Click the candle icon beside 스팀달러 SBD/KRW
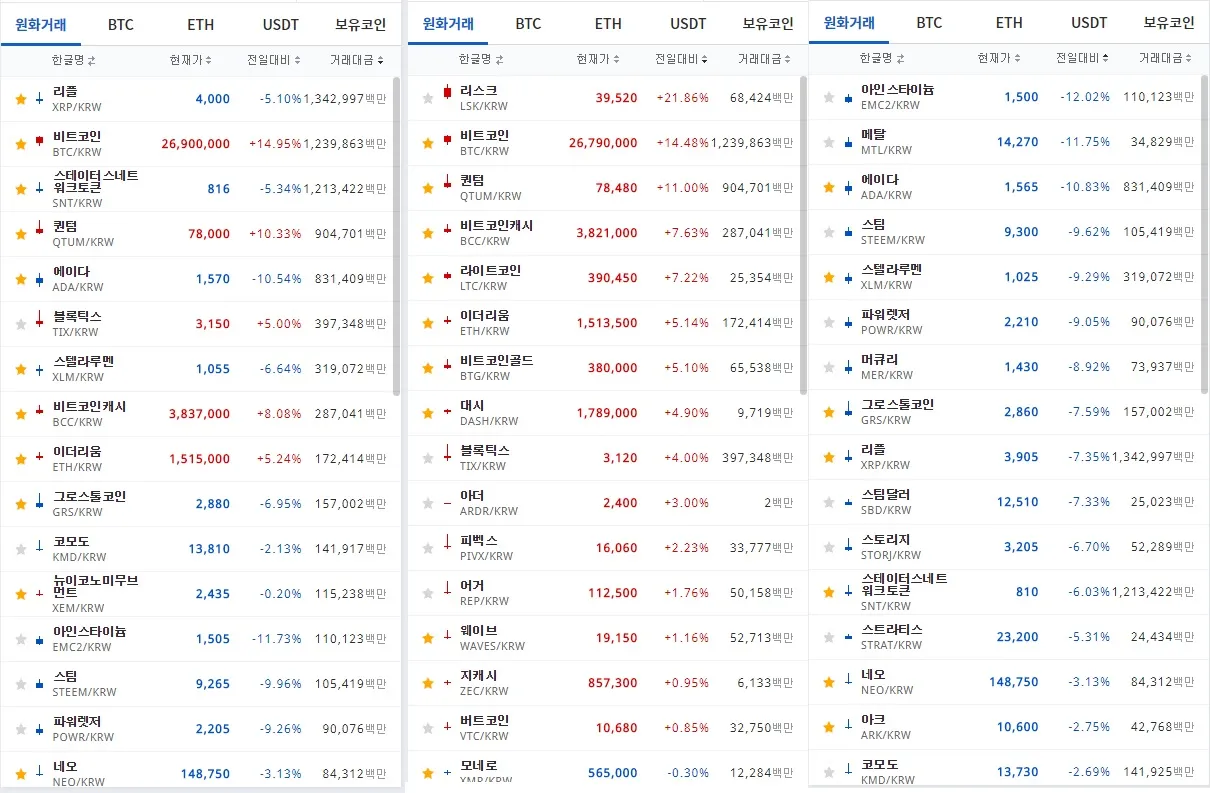The width and height of the screenshot is (1210, 793). (x=848, y=502)
